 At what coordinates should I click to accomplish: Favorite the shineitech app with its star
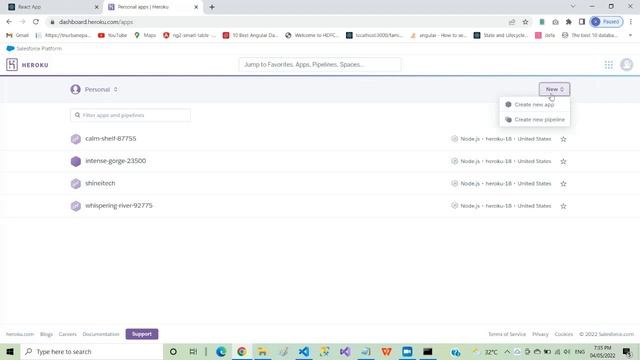563,184
